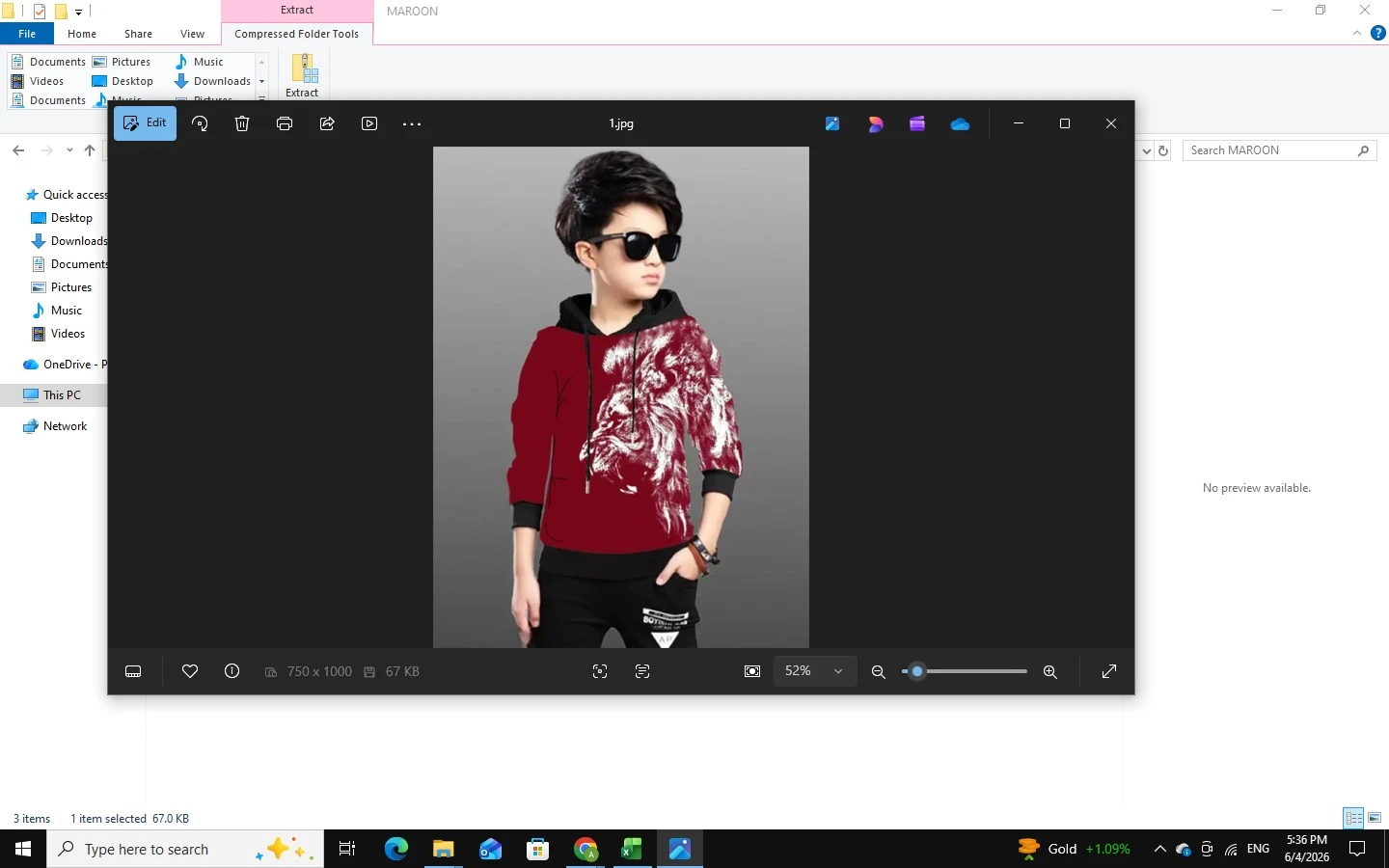The image size is (1389, 868).
Task: Open the Edit image tool in Photos
Action: (146, 123)
